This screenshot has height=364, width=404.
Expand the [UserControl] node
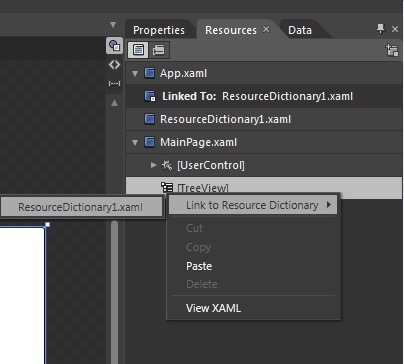[x=153, y=165]
